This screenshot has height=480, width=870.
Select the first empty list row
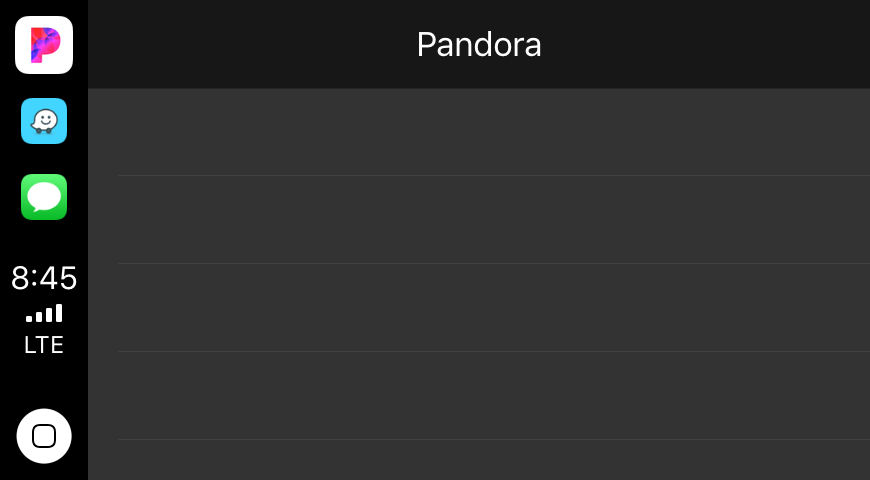[479, 132]
